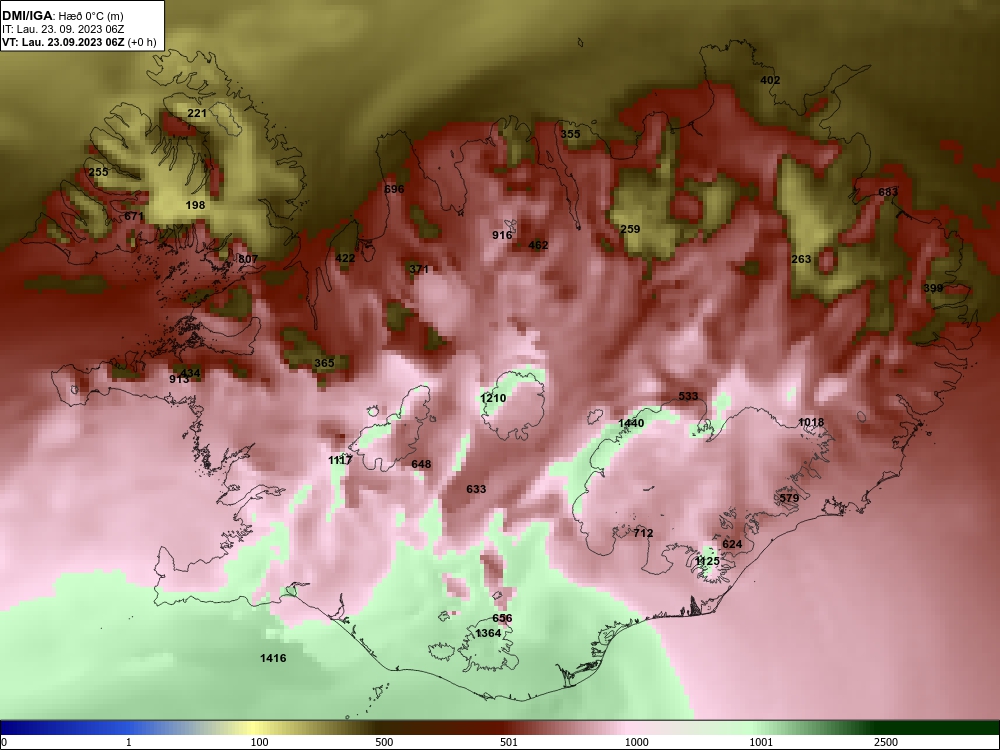Pick the 1018 value
The image size is (1000, 750).
click(811, 422)
